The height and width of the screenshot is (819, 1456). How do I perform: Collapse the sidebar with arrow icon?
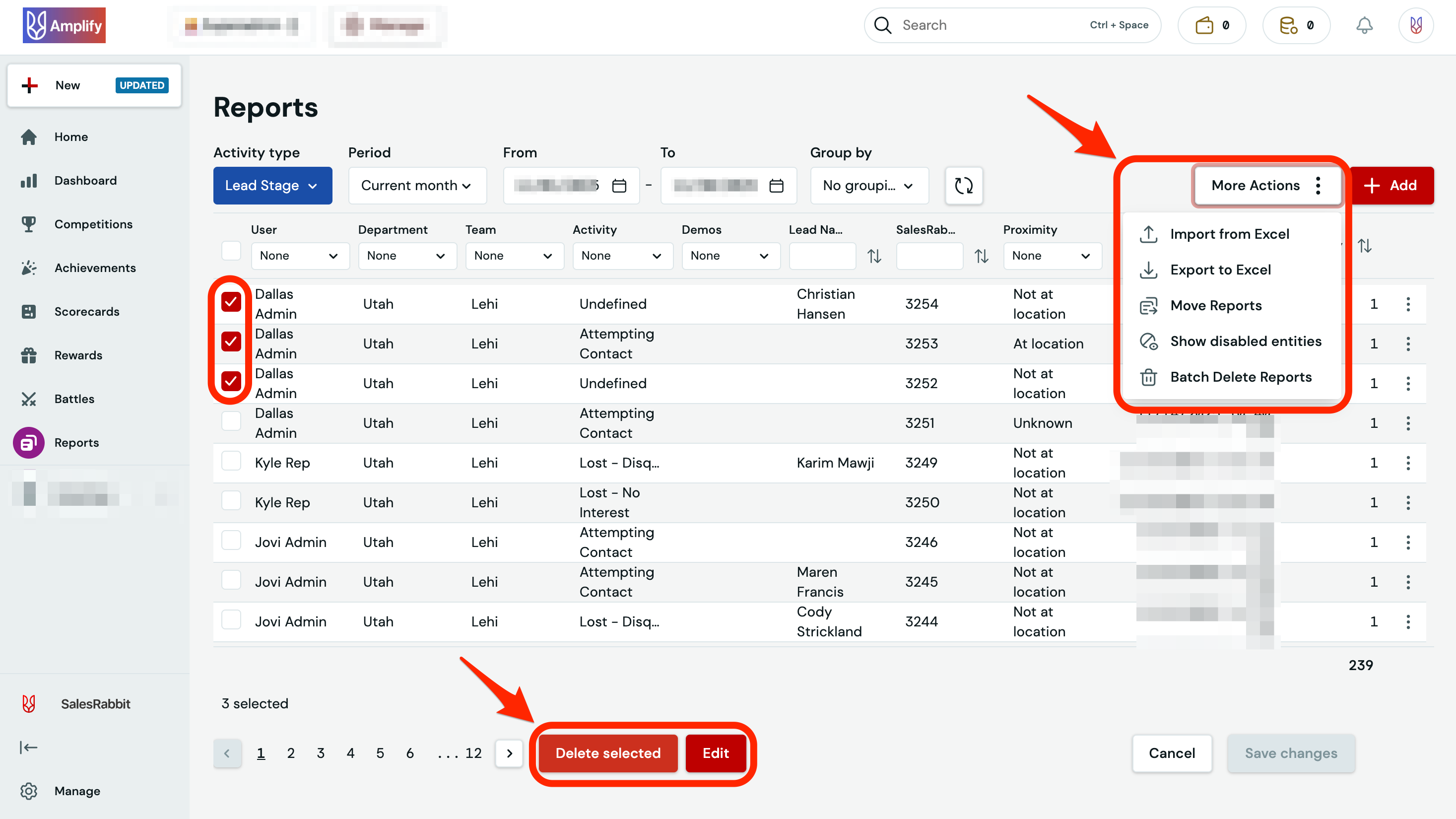(28, 747)
